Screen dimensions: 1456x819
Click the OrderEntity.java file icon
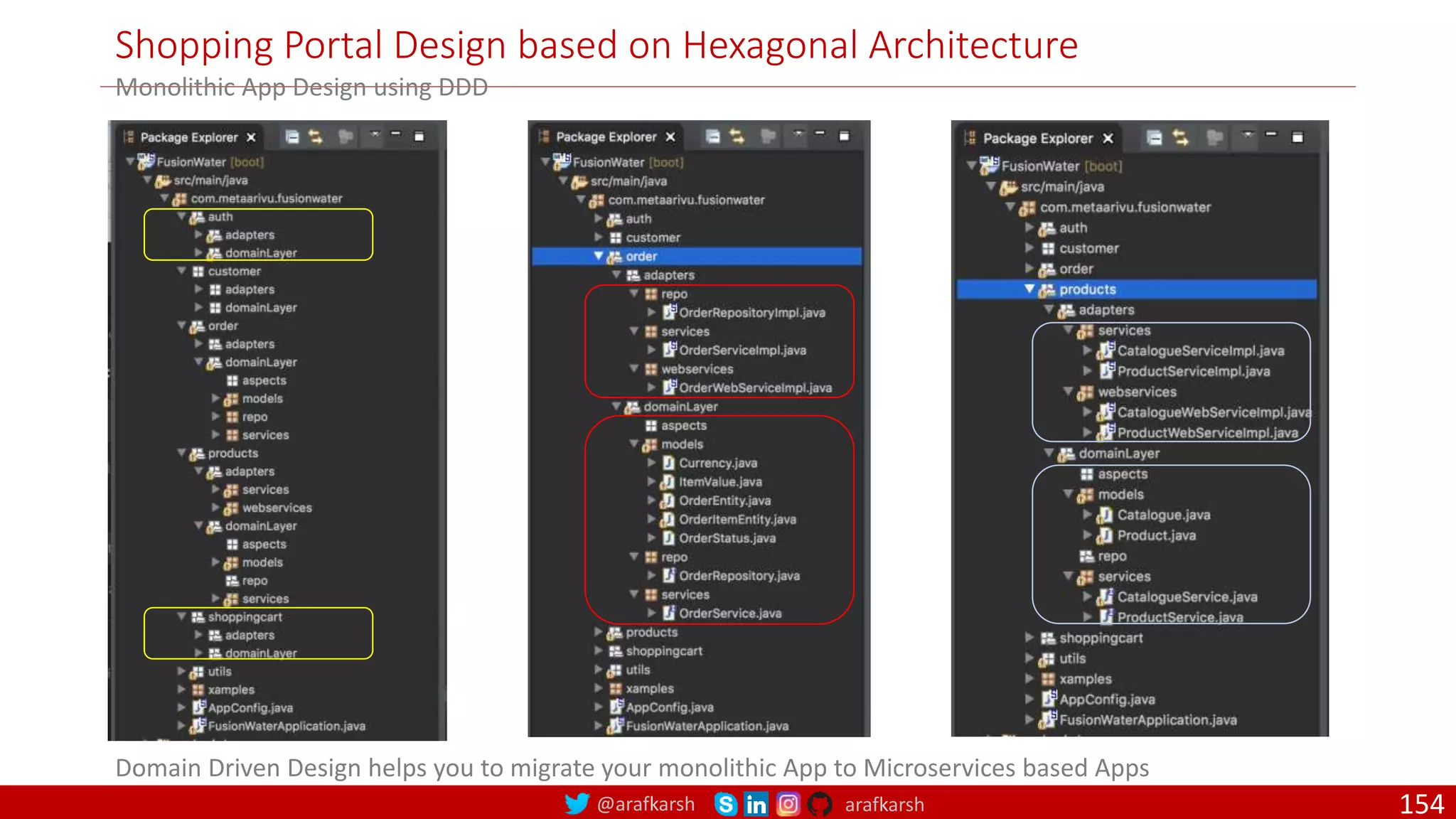[x=669, y=500]
